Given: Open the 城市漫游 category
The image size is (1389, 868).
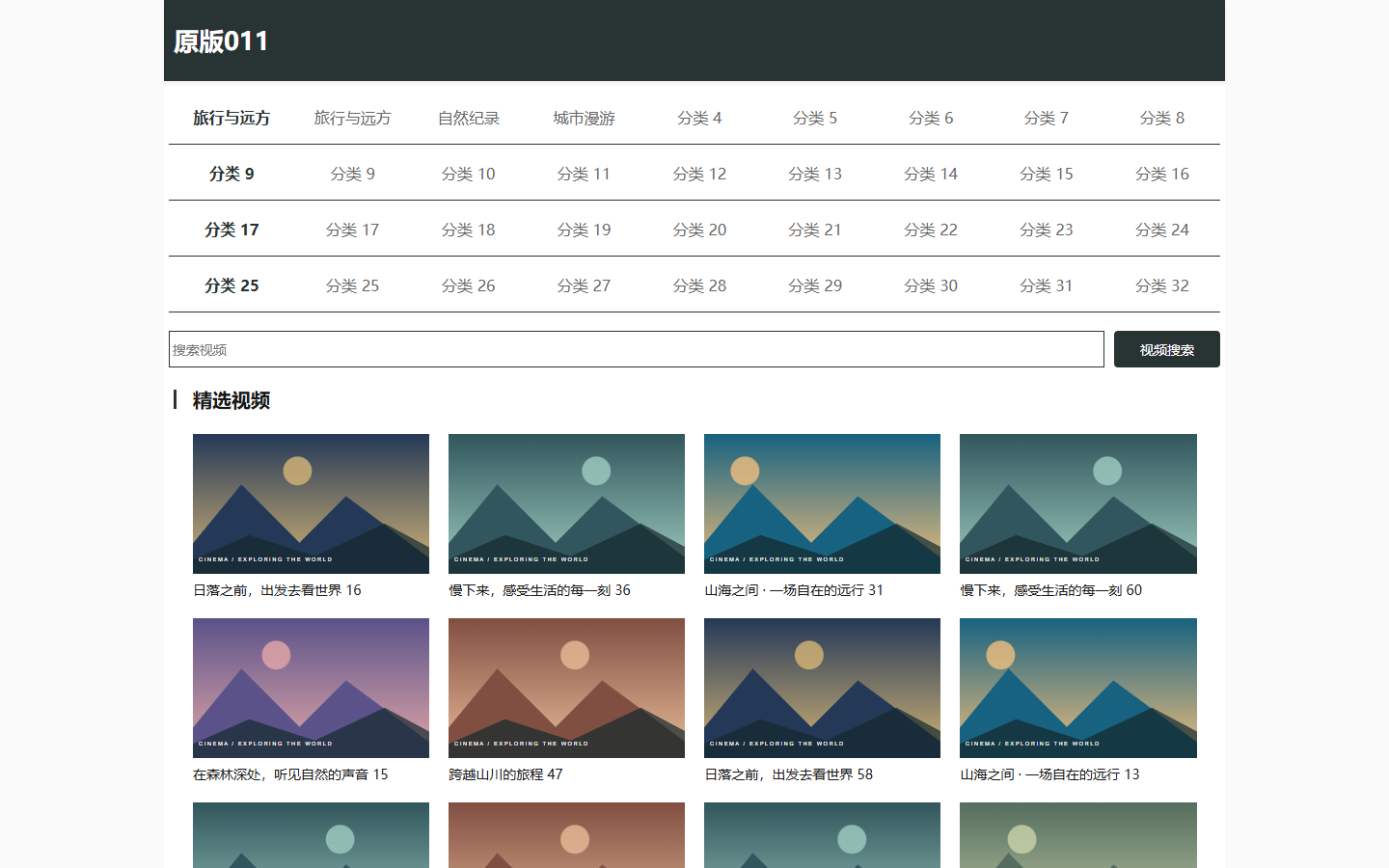Looking at the screenshot, I should [x=584, y=118].
